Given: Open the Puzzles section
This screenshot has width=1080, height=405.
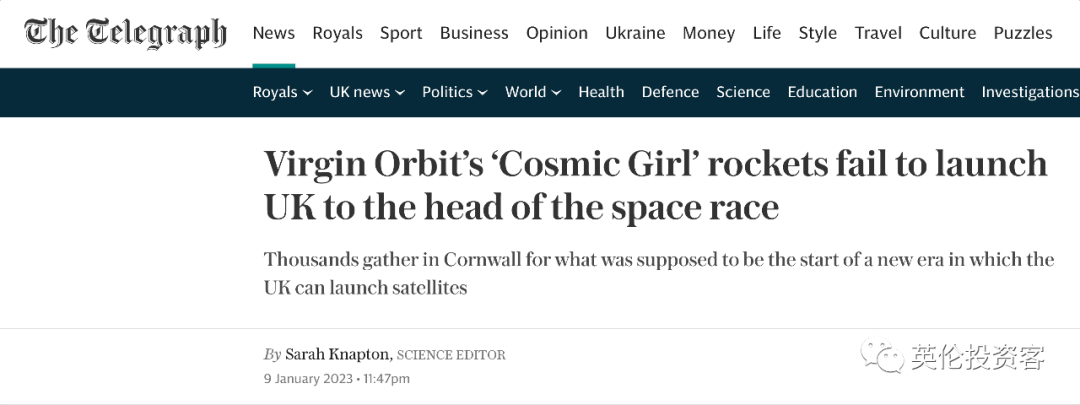Looking at the screenshot, I should tap(1023, 33).
